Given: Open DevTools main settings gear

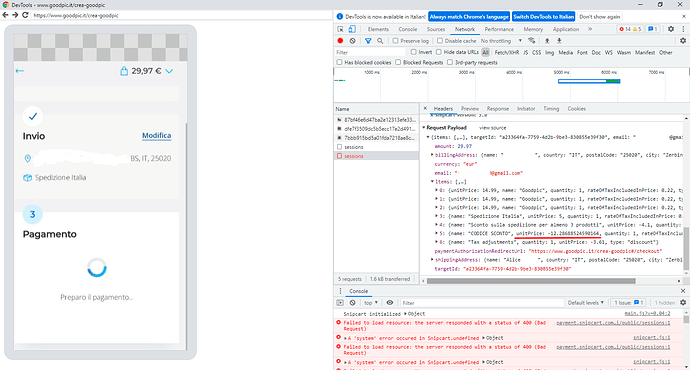Looking at the screenshot, I should (x=671, y=29).
